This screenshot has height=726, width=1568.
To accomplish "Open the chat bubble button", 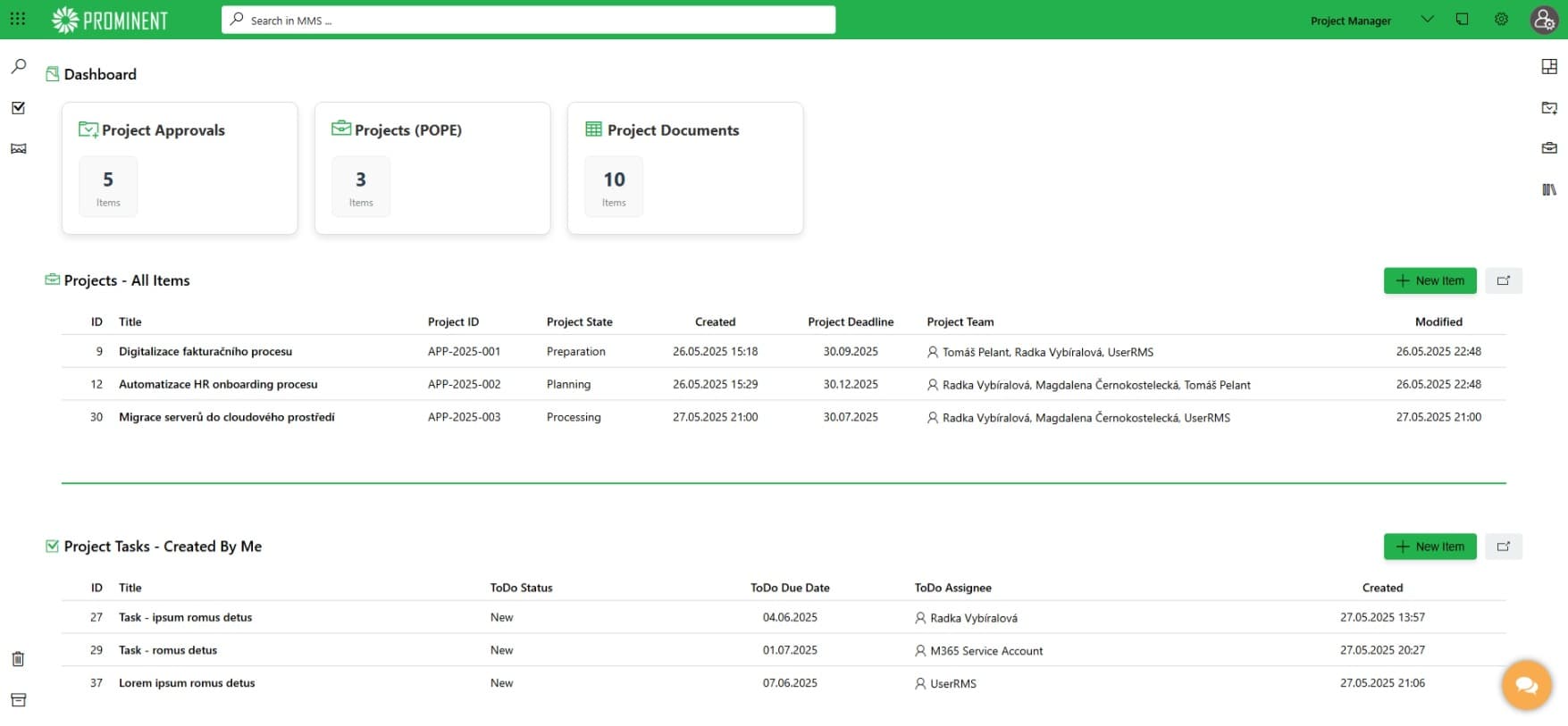I will coord(1526,685).
